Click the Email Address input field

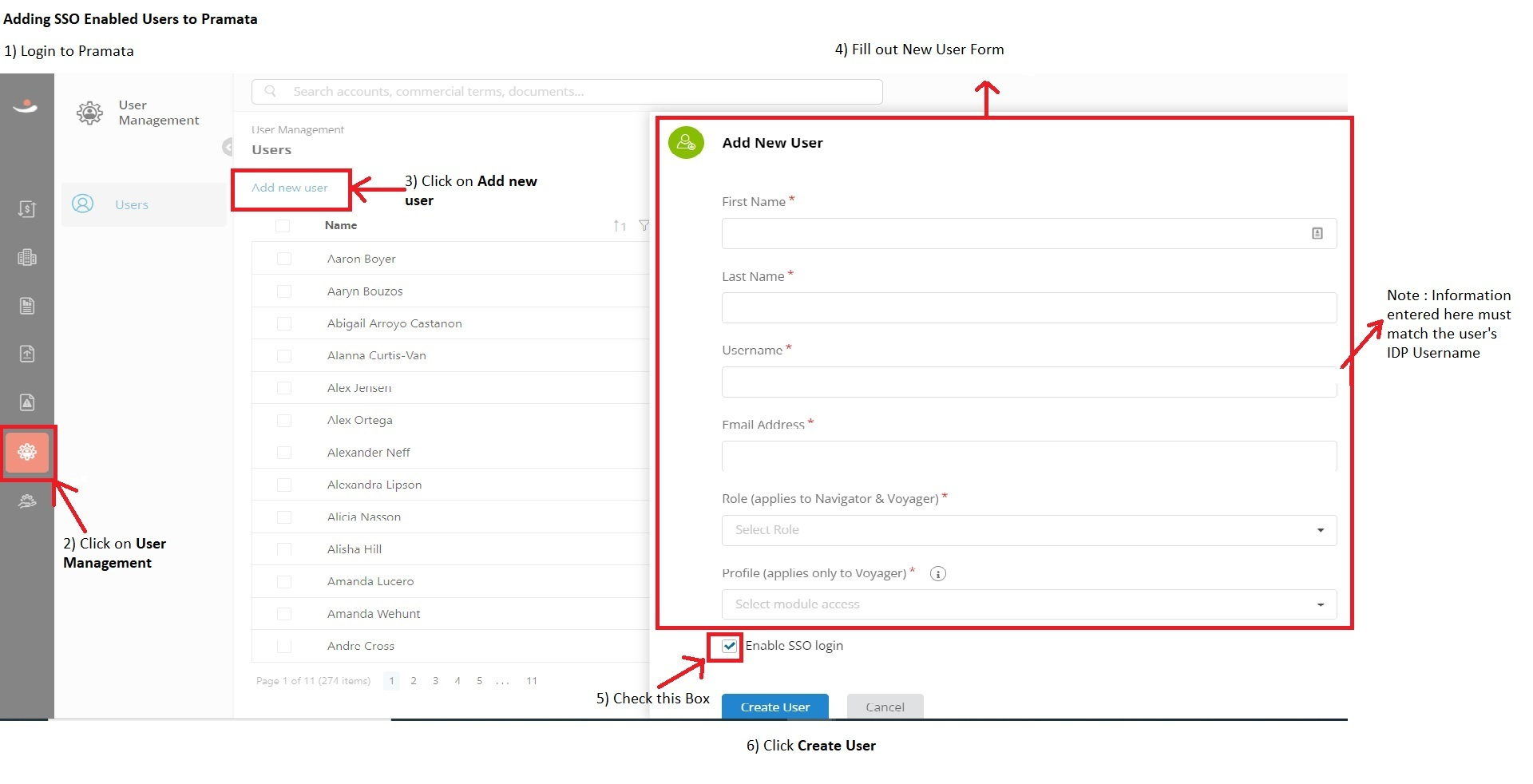[1029, 456]
